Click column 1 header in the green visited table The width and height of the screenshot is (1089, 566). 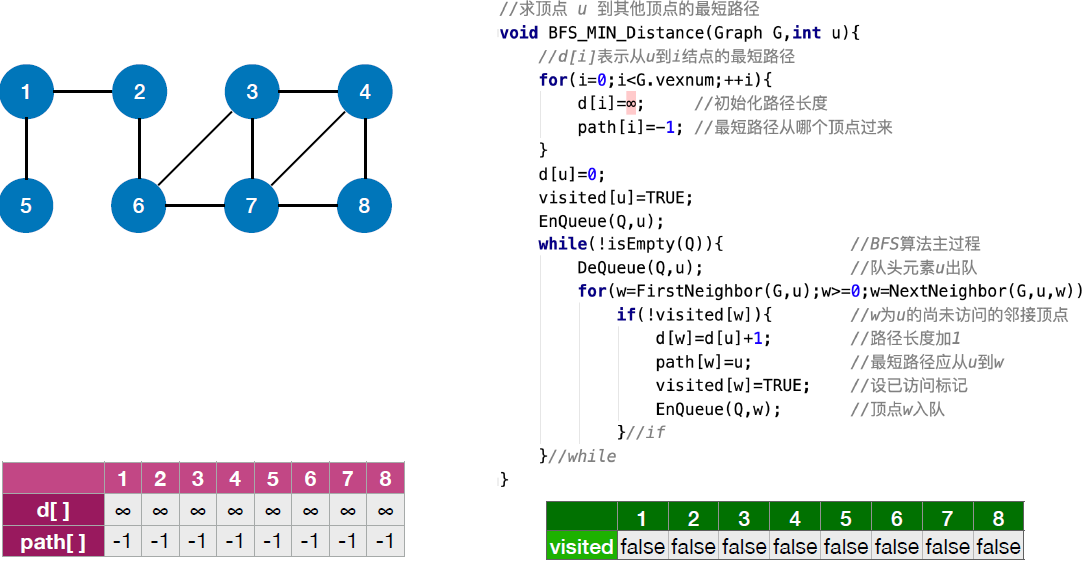click(x=642, y=518)
